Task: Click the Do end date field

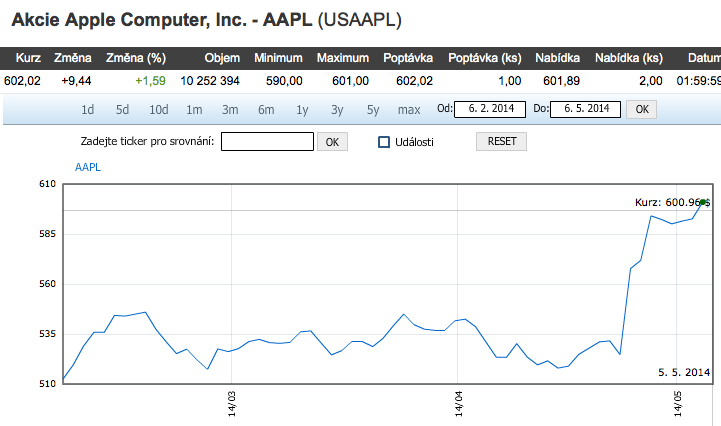Action: tap(586, 109)
